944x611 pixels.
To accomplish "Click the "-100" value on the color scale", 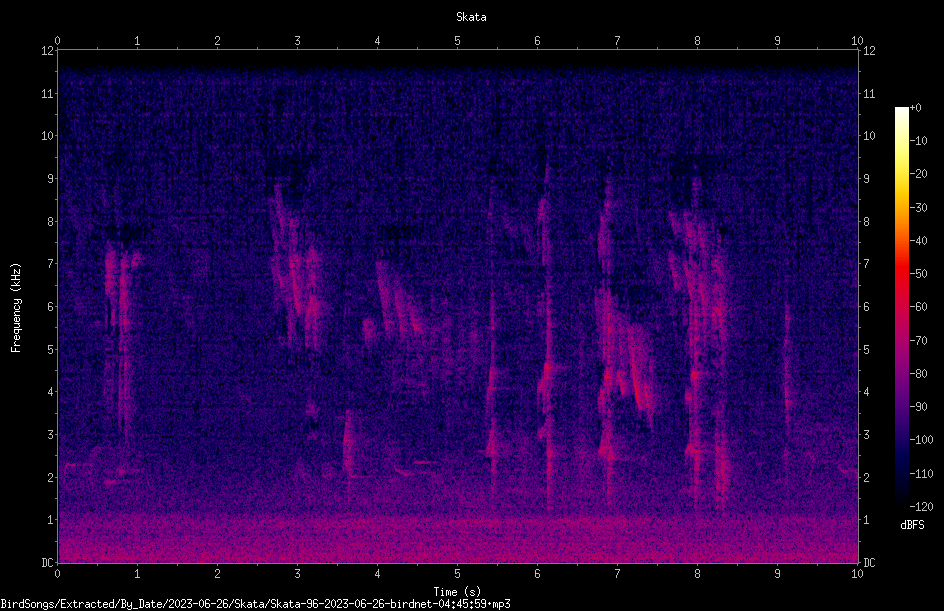I will tap(921, 440).
